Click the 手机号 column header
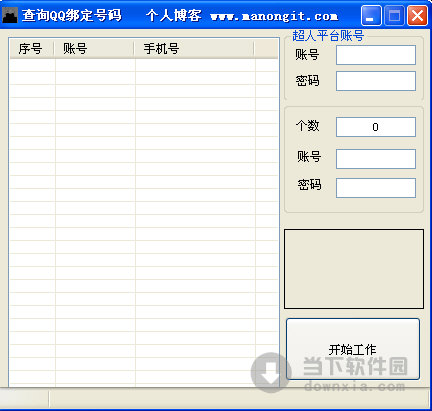Image resolution: width=432 pixels, height=411 pixels. (x=194, y=49)
